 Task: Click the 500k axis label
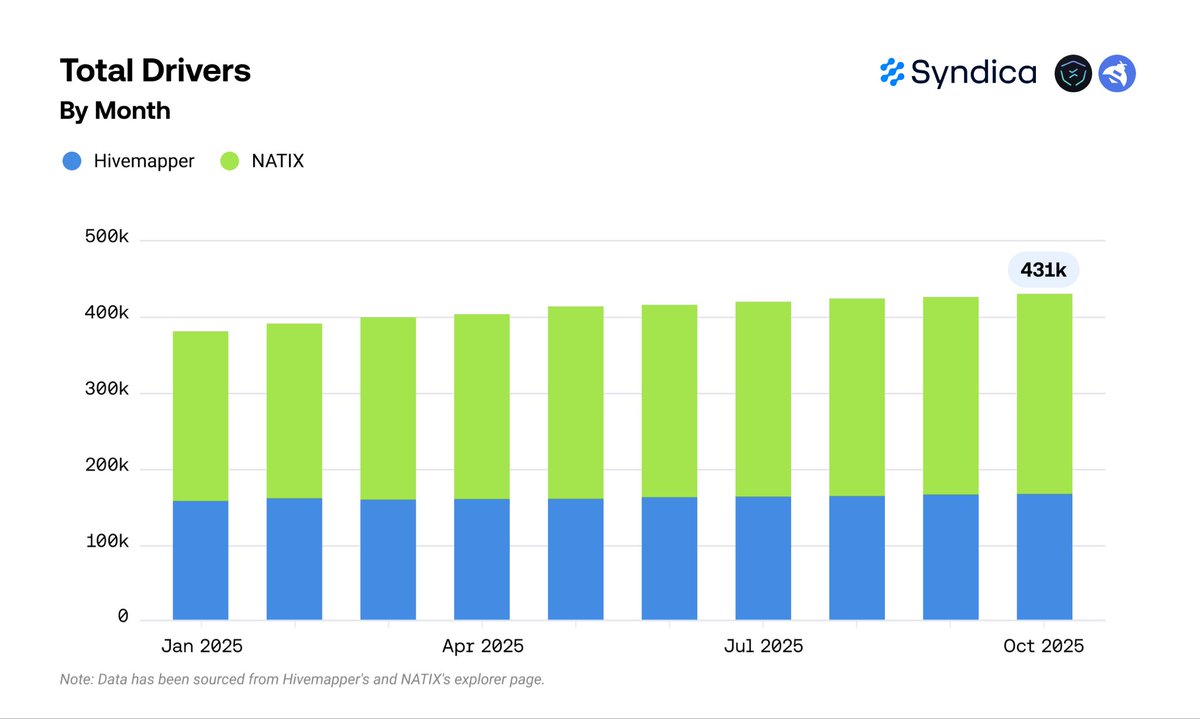(x=105, y=238)
